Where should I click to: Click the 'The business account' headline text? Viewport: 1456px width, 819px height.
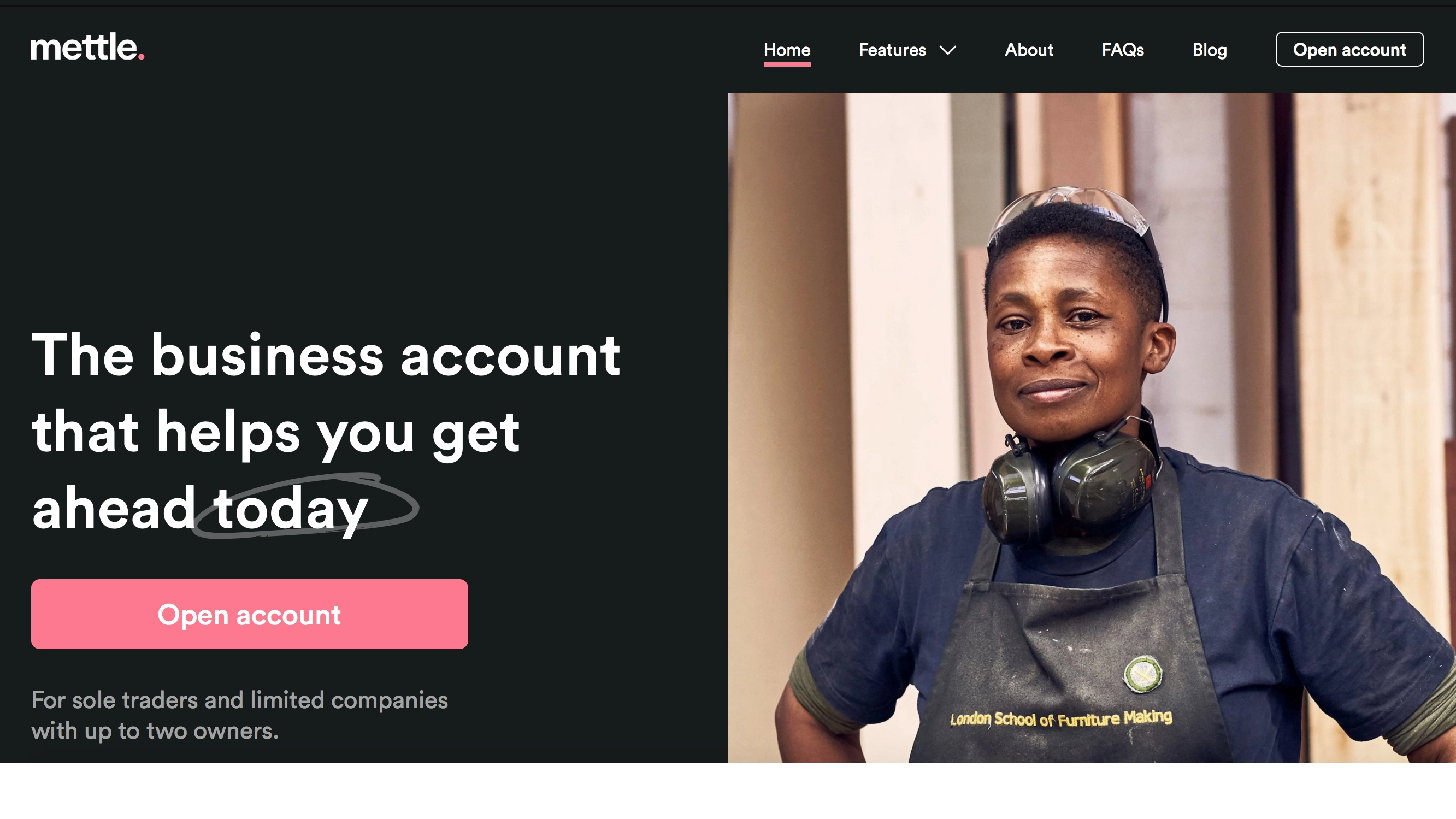click(326, 355)
